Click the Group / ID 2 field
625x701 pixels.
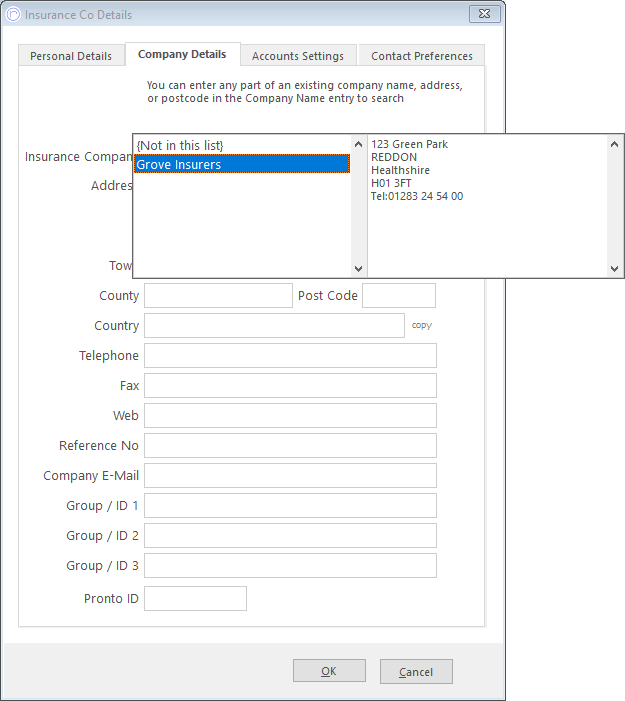coord(290,536)
